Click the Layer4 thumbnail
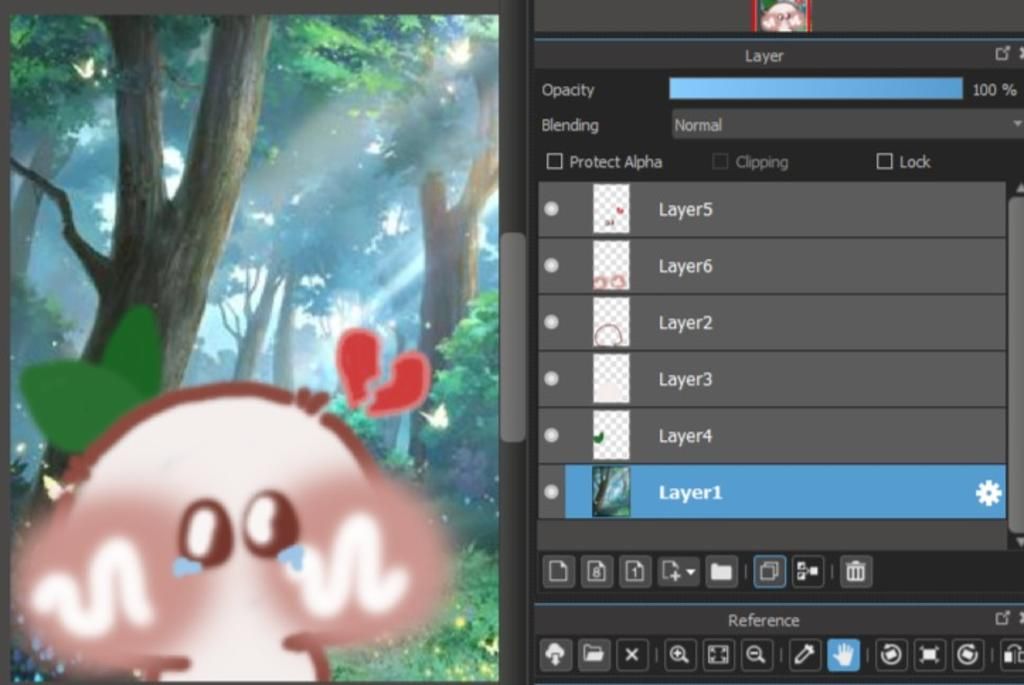1024x685 pixels. pyautogui.click(x=611, y=436)
